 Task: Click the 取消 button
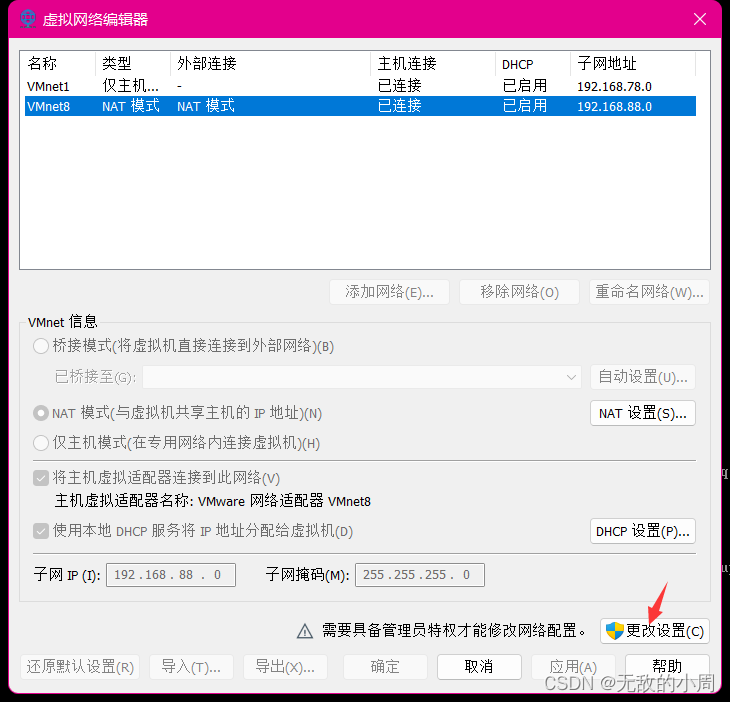click(479, 667)
